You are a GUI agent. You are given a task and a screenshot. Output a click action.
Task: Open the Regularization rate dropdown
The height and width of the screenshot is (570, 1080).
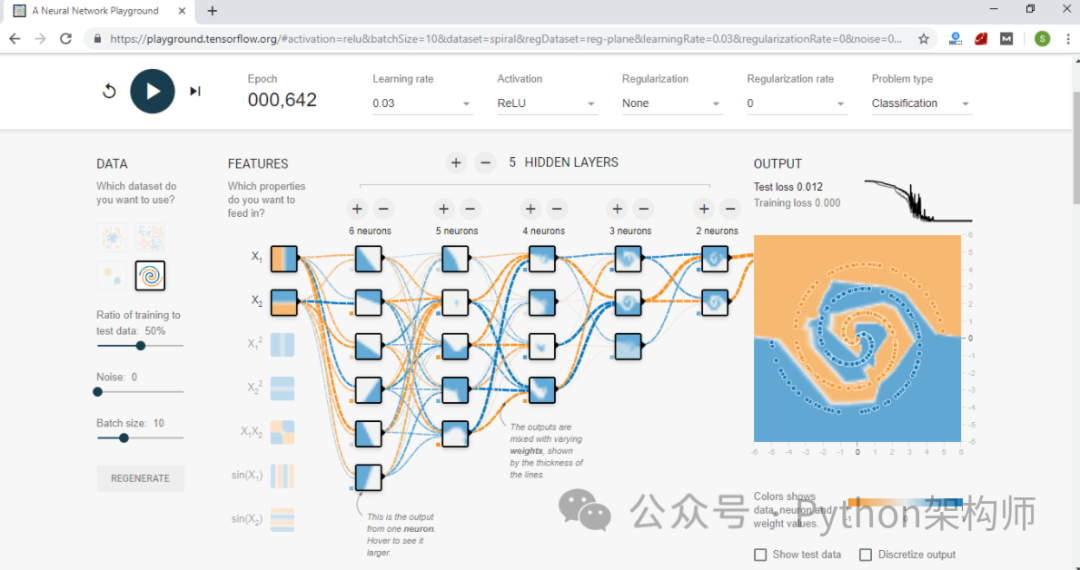[797, 103]
